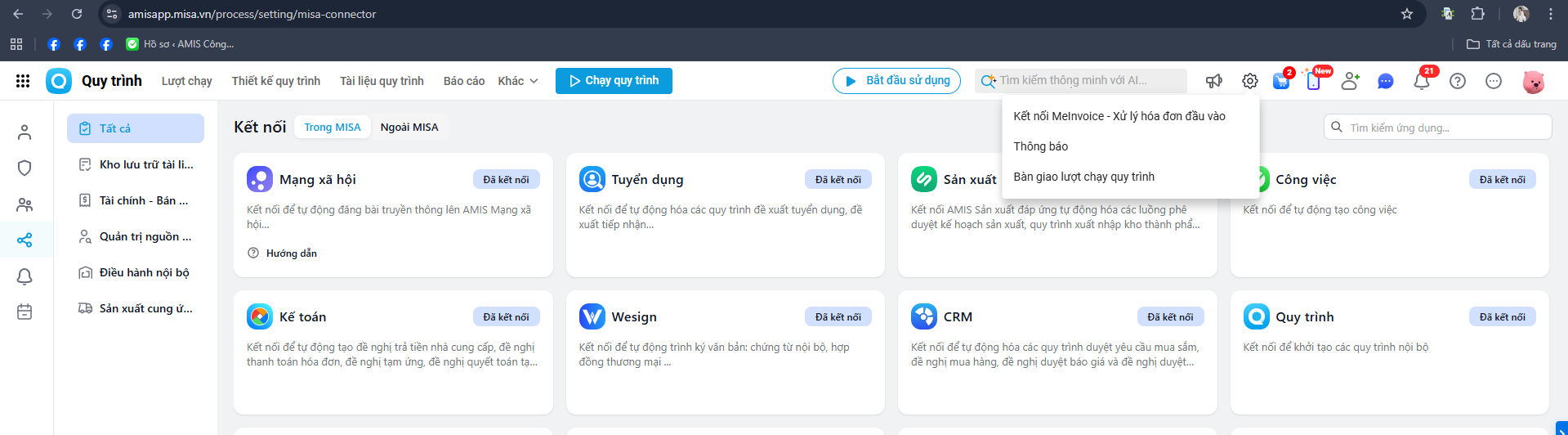The height and width of the screenshot is (435, 1568).
Task: Switch to the Ngoài MISA tab
Action: [x=409, y=127]
